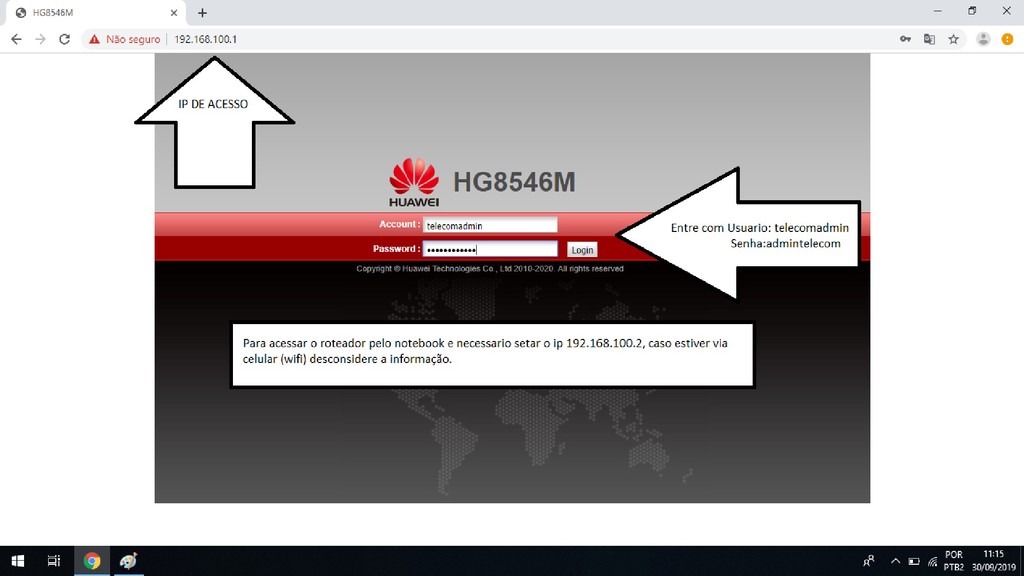Restore down the Chrome window

972,12
